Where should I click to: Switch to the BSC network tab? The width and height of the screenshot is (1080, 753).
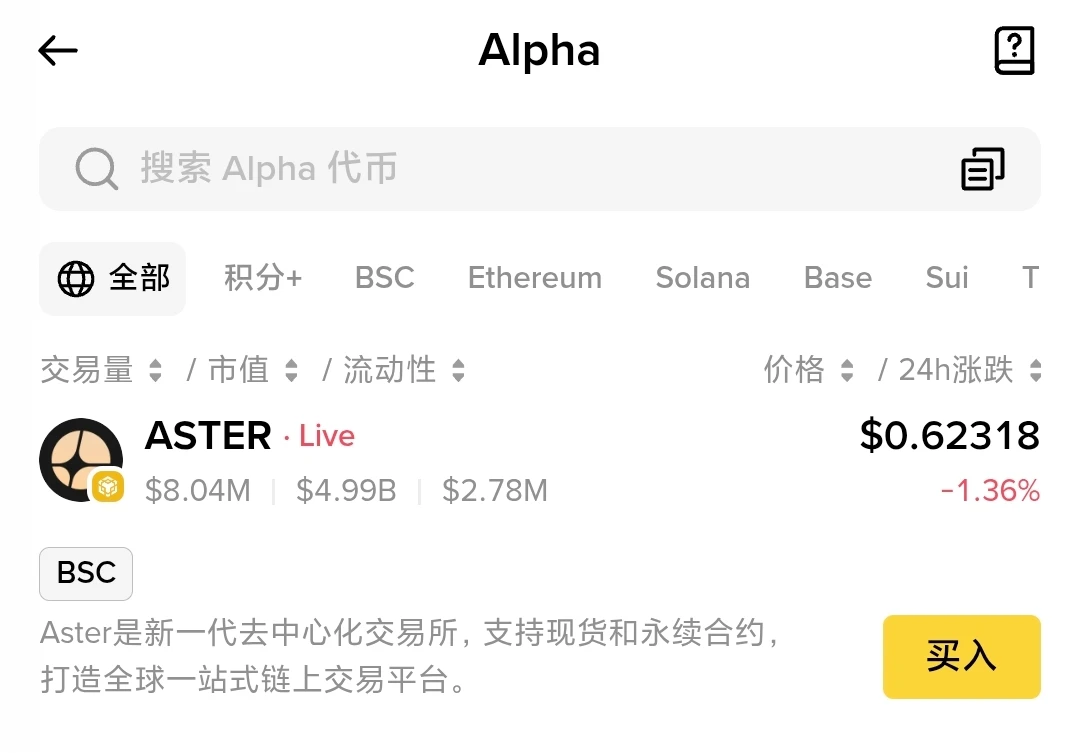(x=384, y=279)
